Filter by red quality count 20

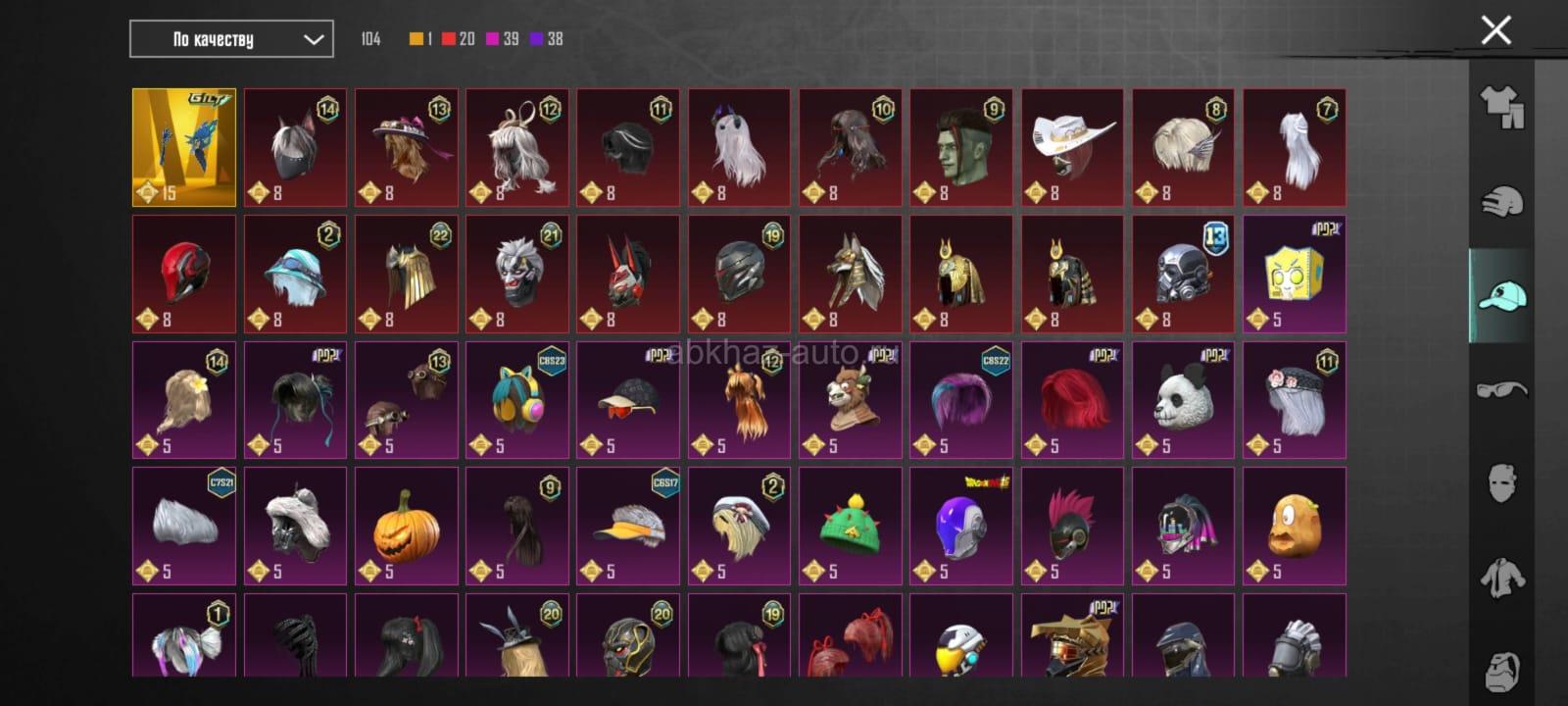[x=458, y=39]
